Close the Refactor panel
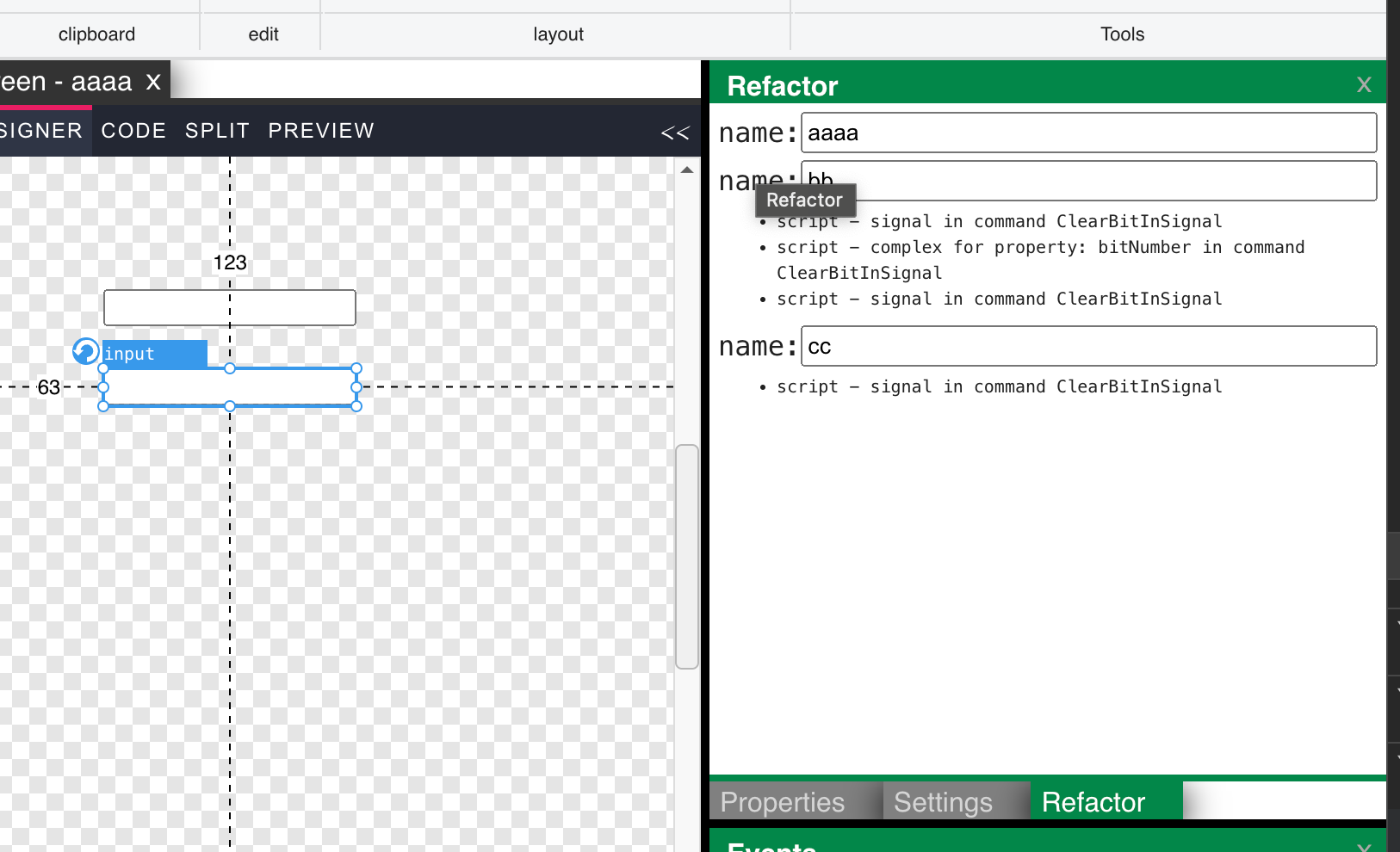The height and width of the screenshot is (852, 1400). 1364,84
